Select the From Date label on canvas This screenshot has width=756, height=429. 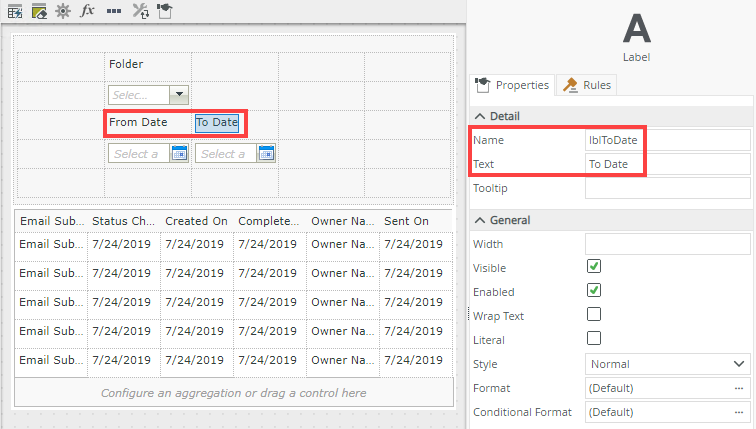tap(138, 122)
